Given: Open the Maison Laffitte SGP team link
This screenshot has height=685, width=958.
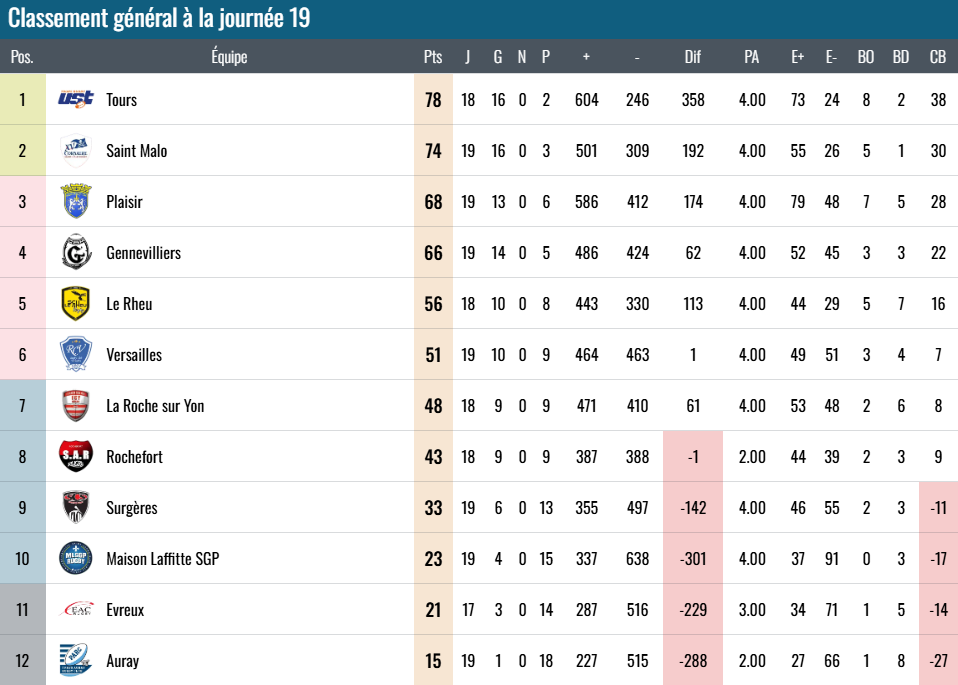Looking at the screenshot, I should (x=163, y=559).
